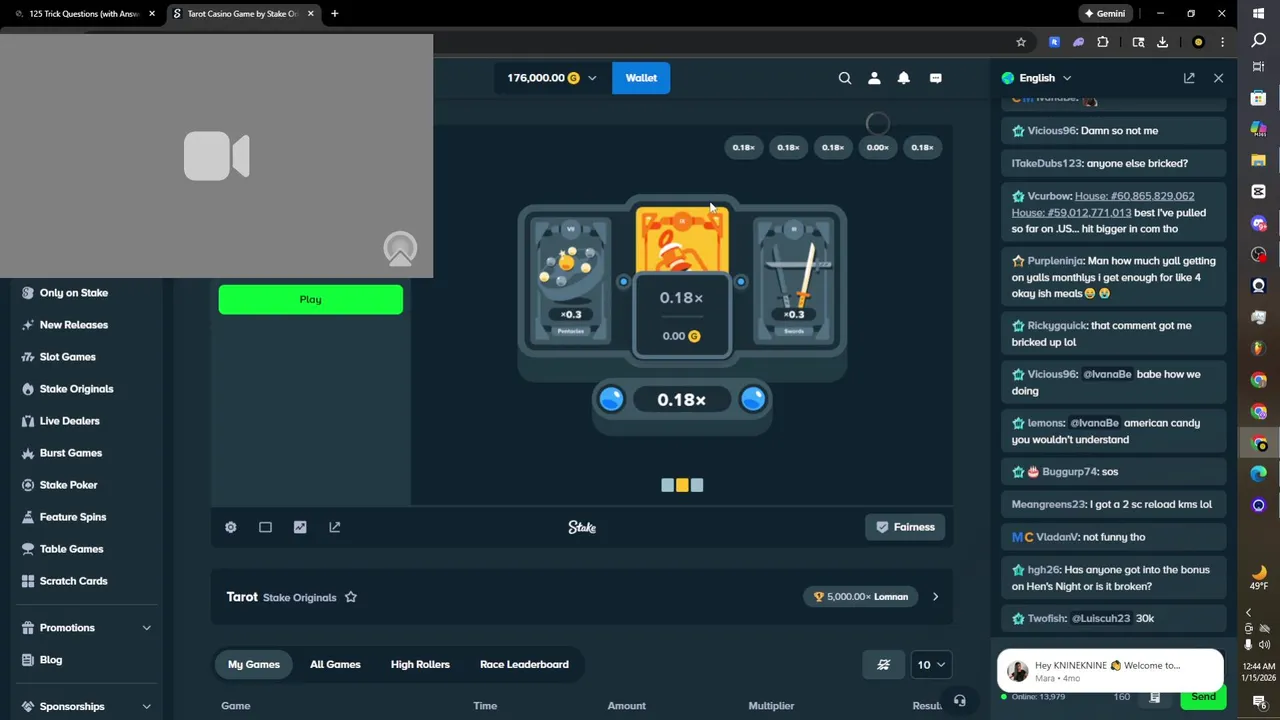Open game settings gear

[231, 527]
